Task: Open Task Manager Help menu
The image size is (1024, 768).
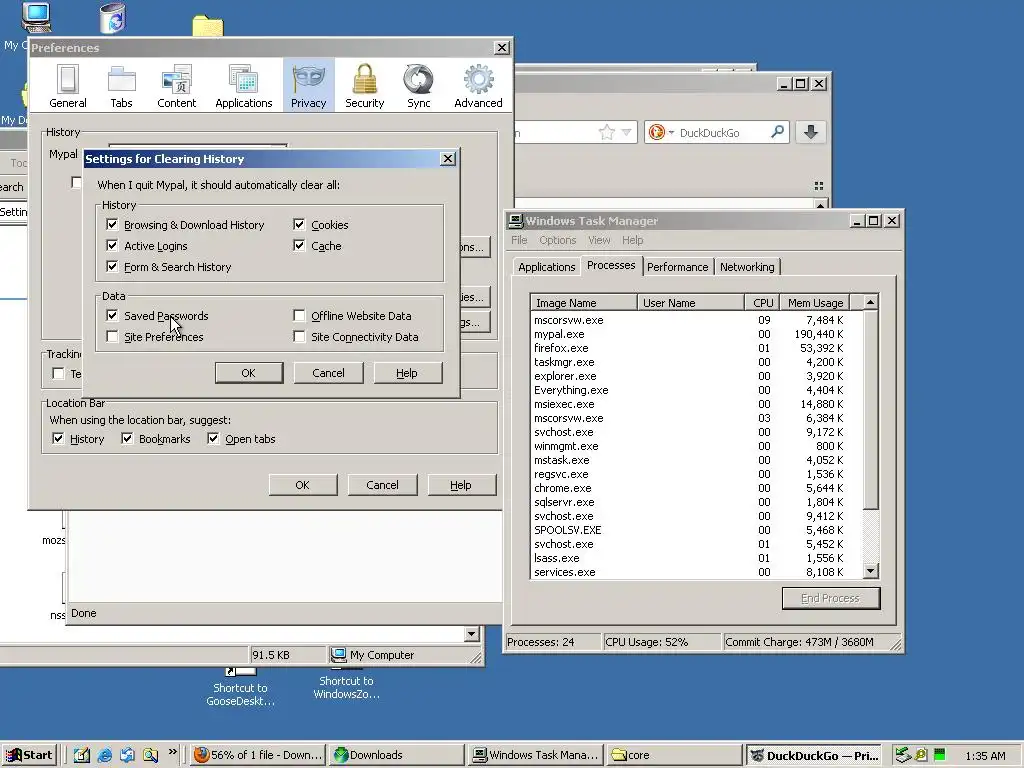Action: (632, 240)
